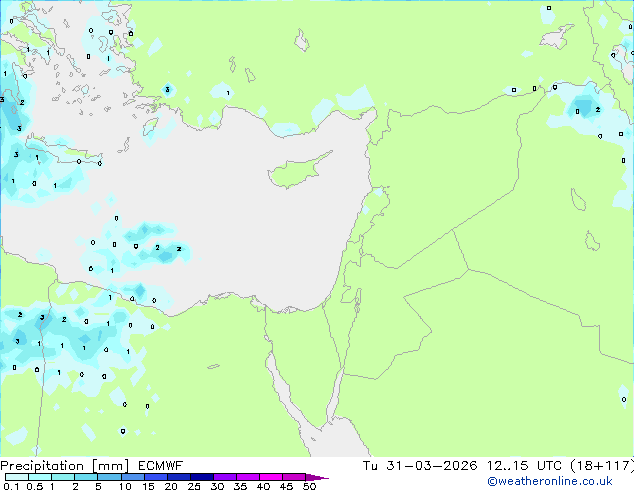Click the island of Cyprus on map
Screen dimensions: 634x490
(297, 172)
